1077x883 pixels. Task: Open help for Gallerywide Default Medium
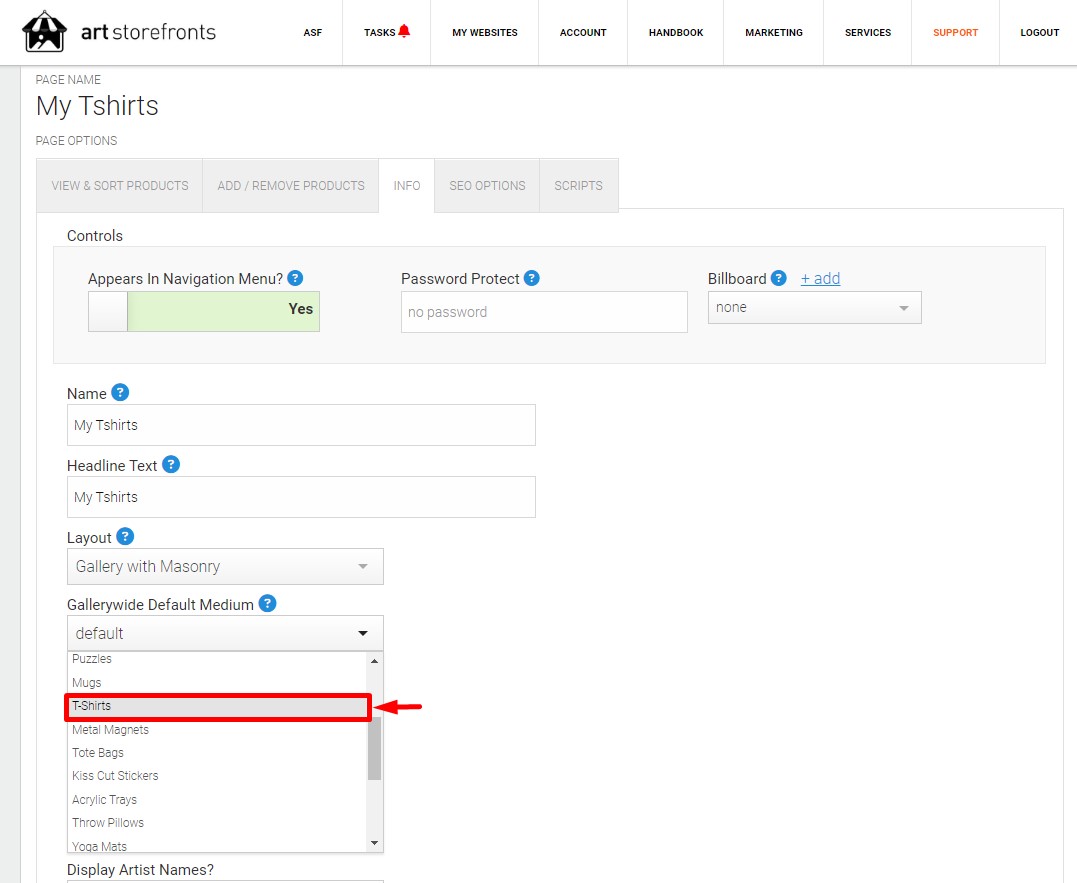(x=267, y=604)
